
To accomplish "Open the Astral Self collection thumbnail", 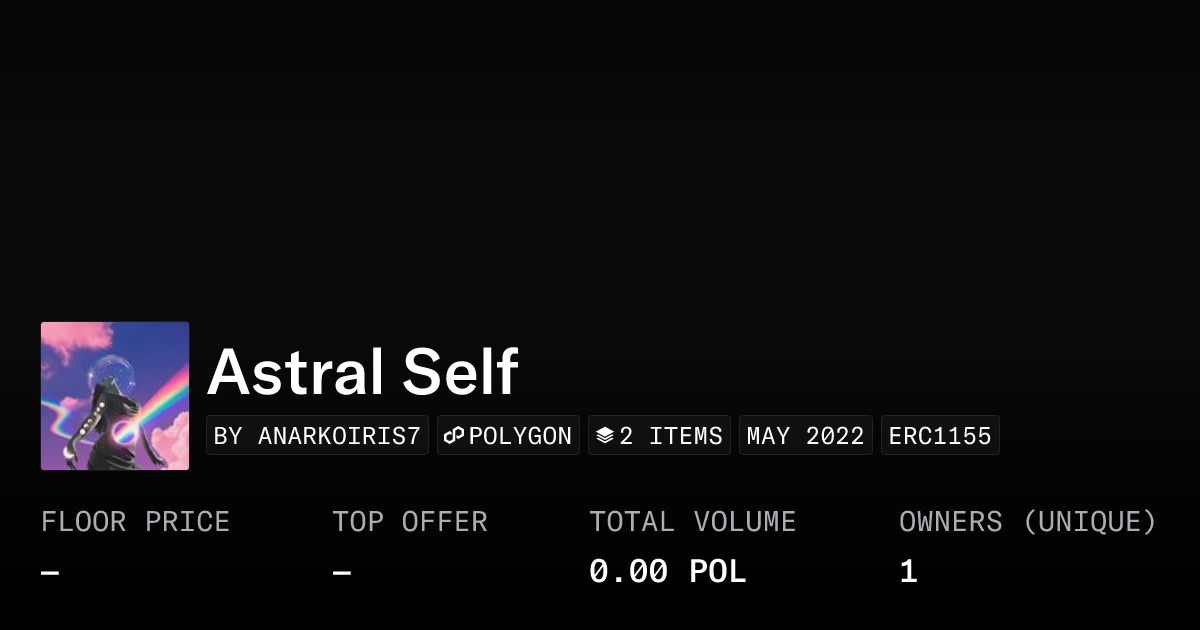I will [x=115, y=396].
